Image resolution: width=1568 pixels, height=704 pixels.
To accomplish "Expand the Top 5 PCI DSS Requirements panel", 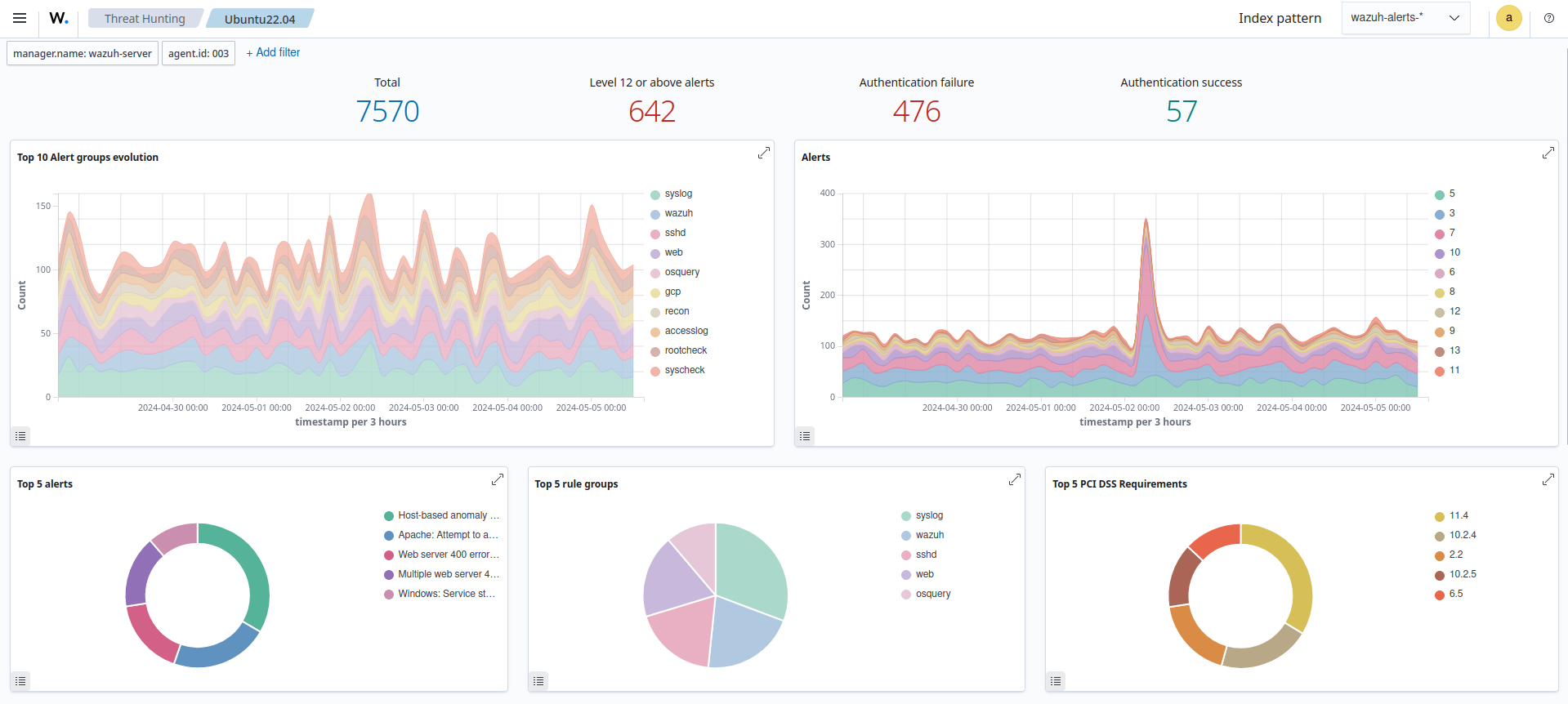I will pyautogui.click(x=1548, y=480).
